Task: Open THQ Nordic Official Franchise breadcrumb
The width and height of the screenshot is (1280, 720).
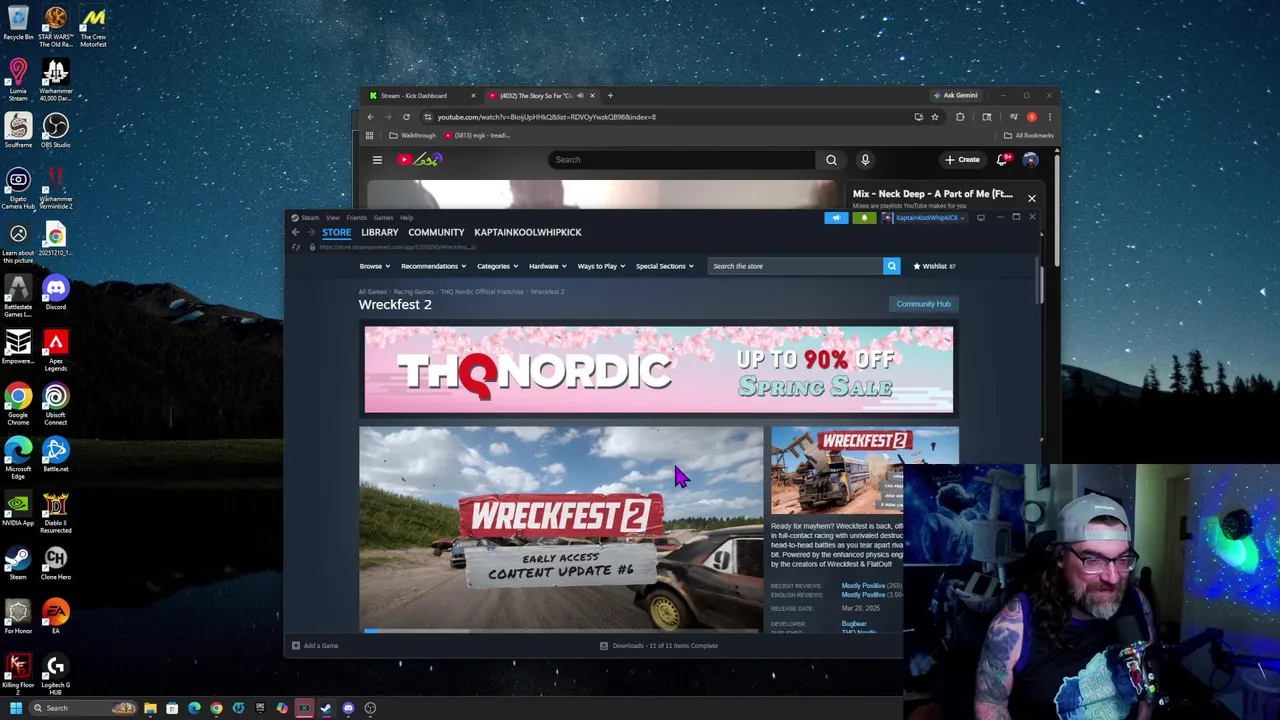Action: click(482, 292)
